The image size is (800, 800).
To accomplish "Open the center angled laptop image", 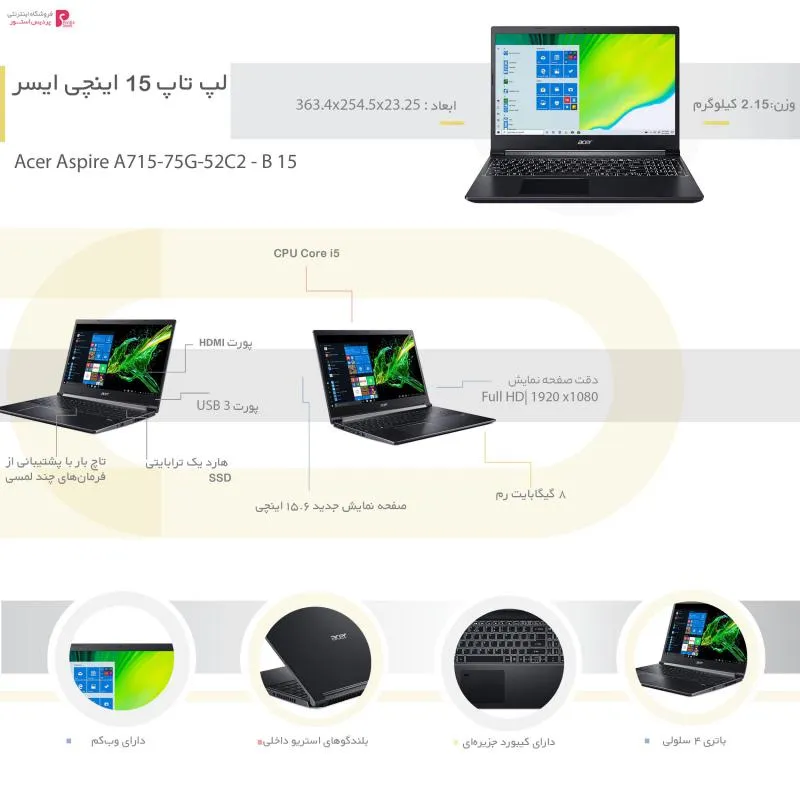I will [403, 386].
